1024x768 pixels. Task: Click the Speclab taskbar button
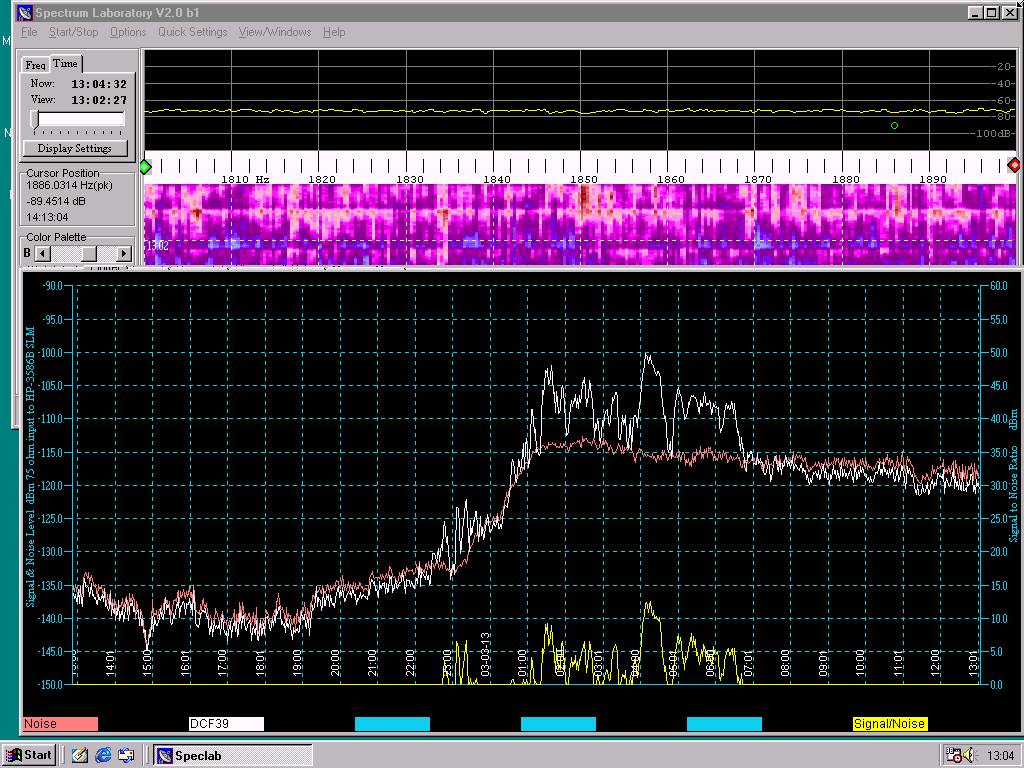click(x=232, y=756)
